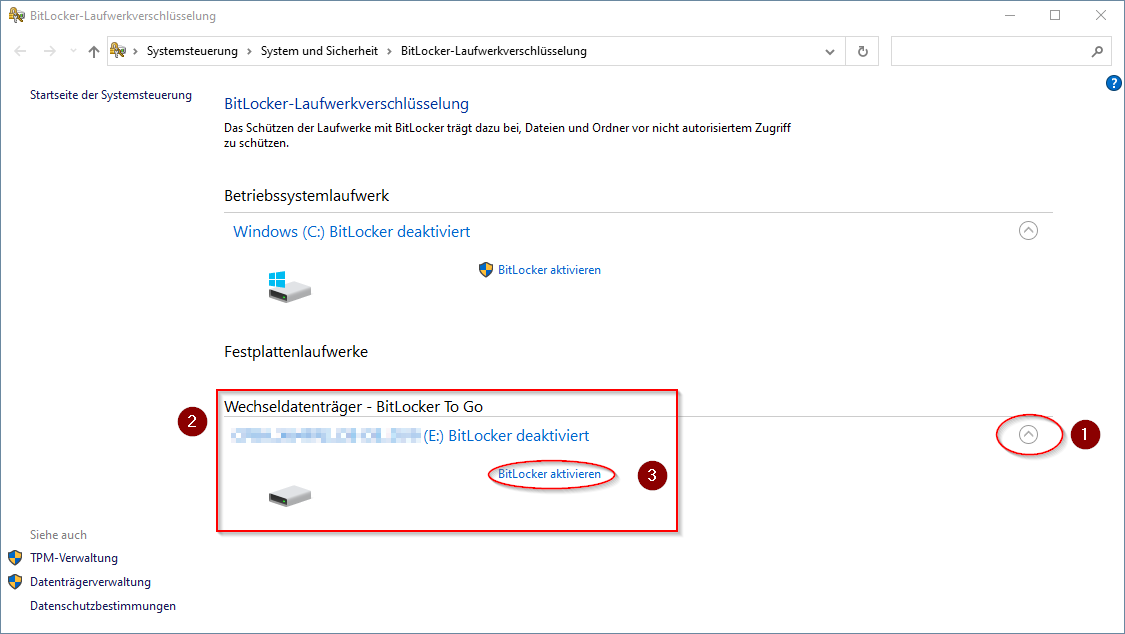Select Systemsteuerung in the breadcrumb path
The image size is (1125, 634).
click(192, 51)
